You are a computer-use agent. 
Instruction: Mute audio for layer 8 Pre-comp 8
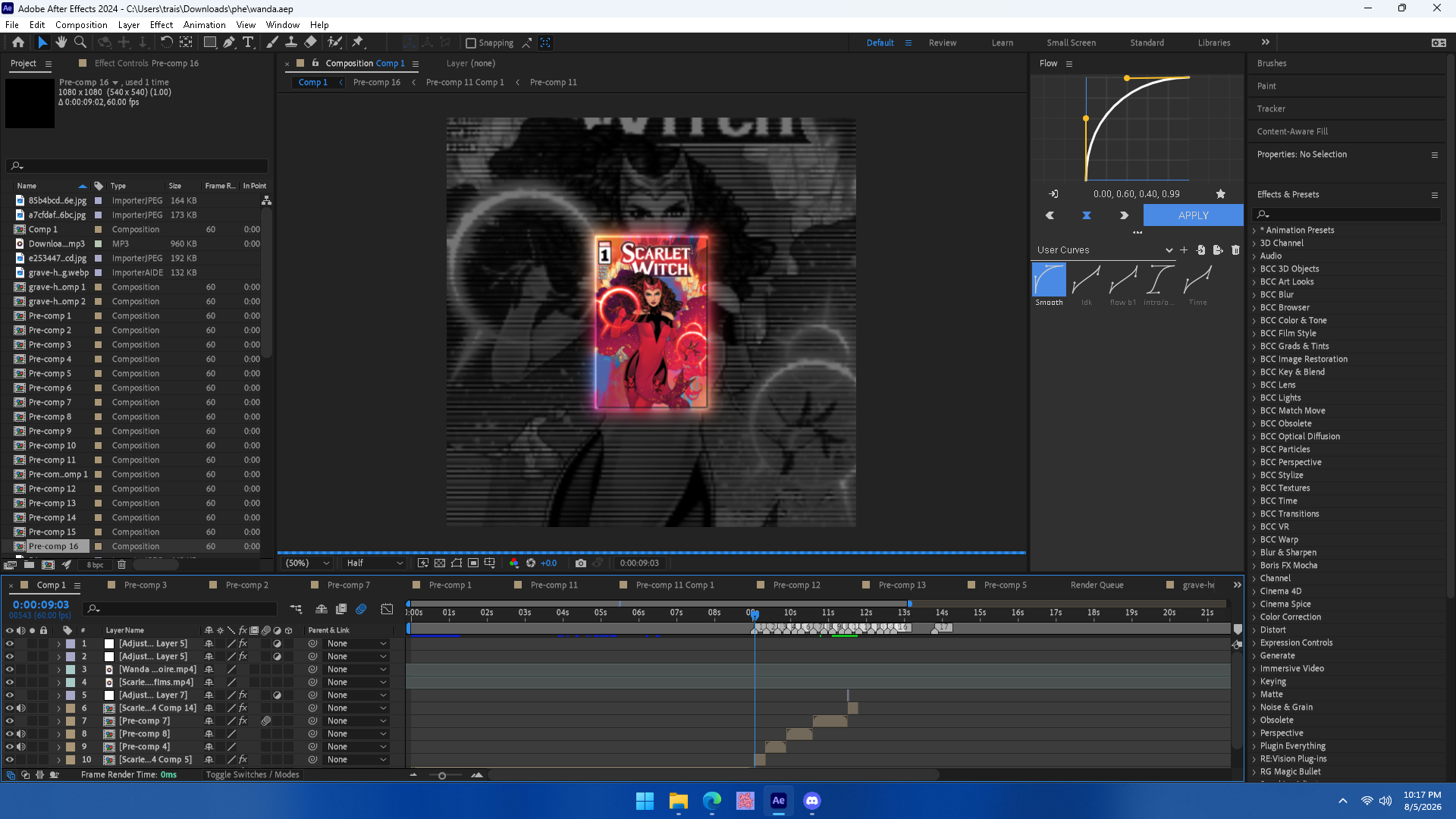(21, 734)
